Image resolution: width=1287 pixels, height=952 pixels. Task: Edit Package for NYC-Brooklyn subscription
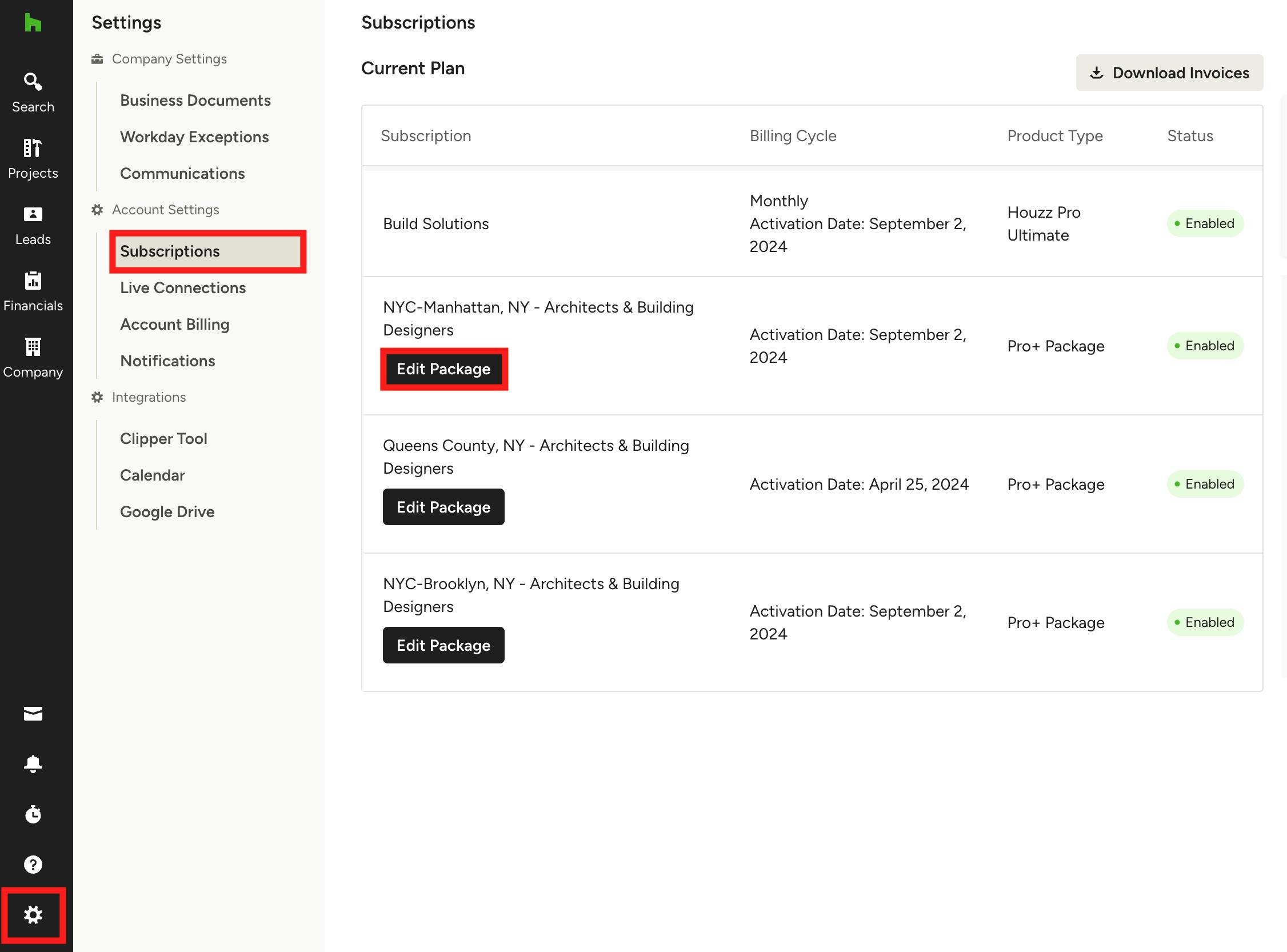[444, 645]
